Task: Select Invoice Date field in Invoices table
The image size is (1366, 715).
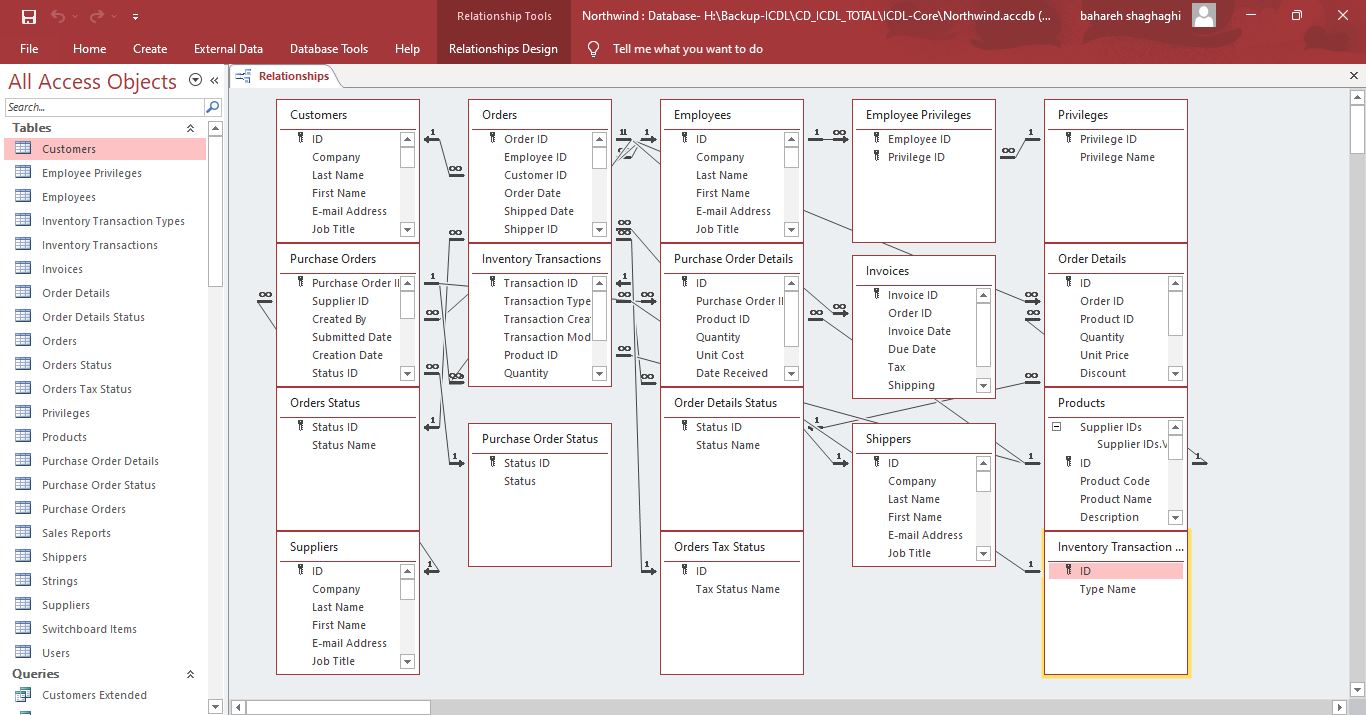Action: point(919,331)
